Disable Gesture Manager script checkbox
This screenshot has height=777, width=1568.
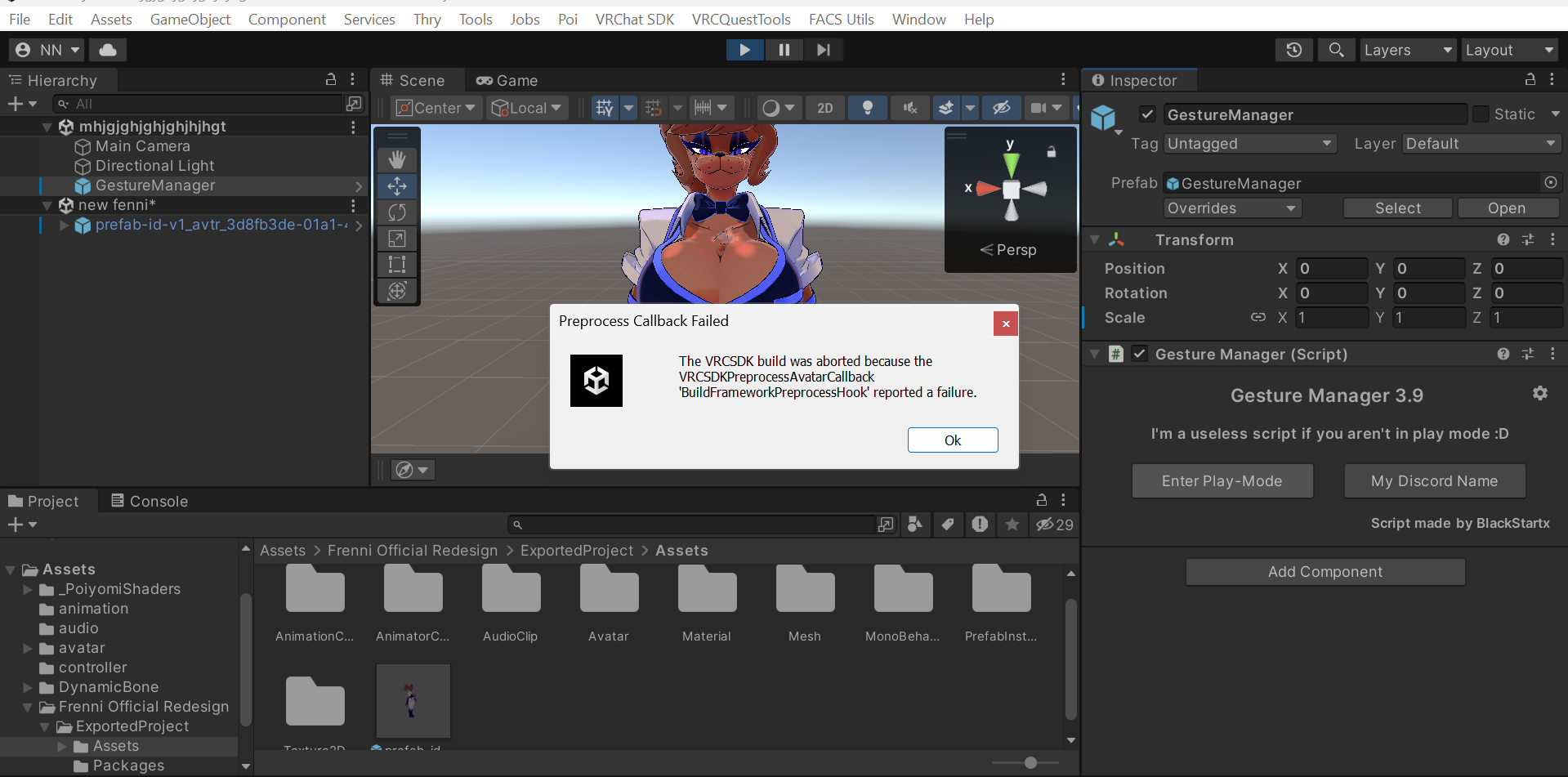point(1140,354)
